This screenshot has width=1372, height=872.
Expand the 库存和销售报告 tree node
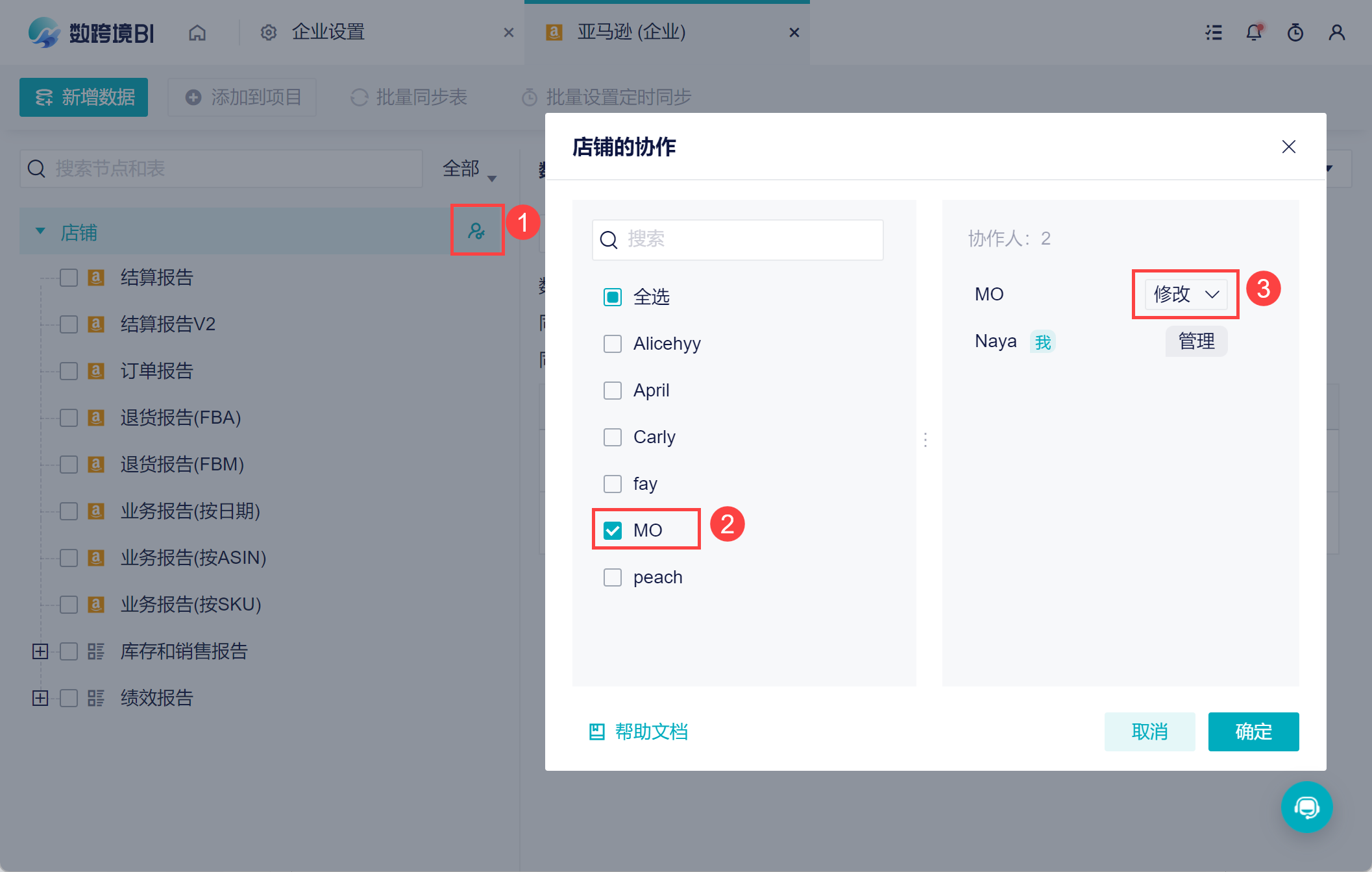(40, 651)
